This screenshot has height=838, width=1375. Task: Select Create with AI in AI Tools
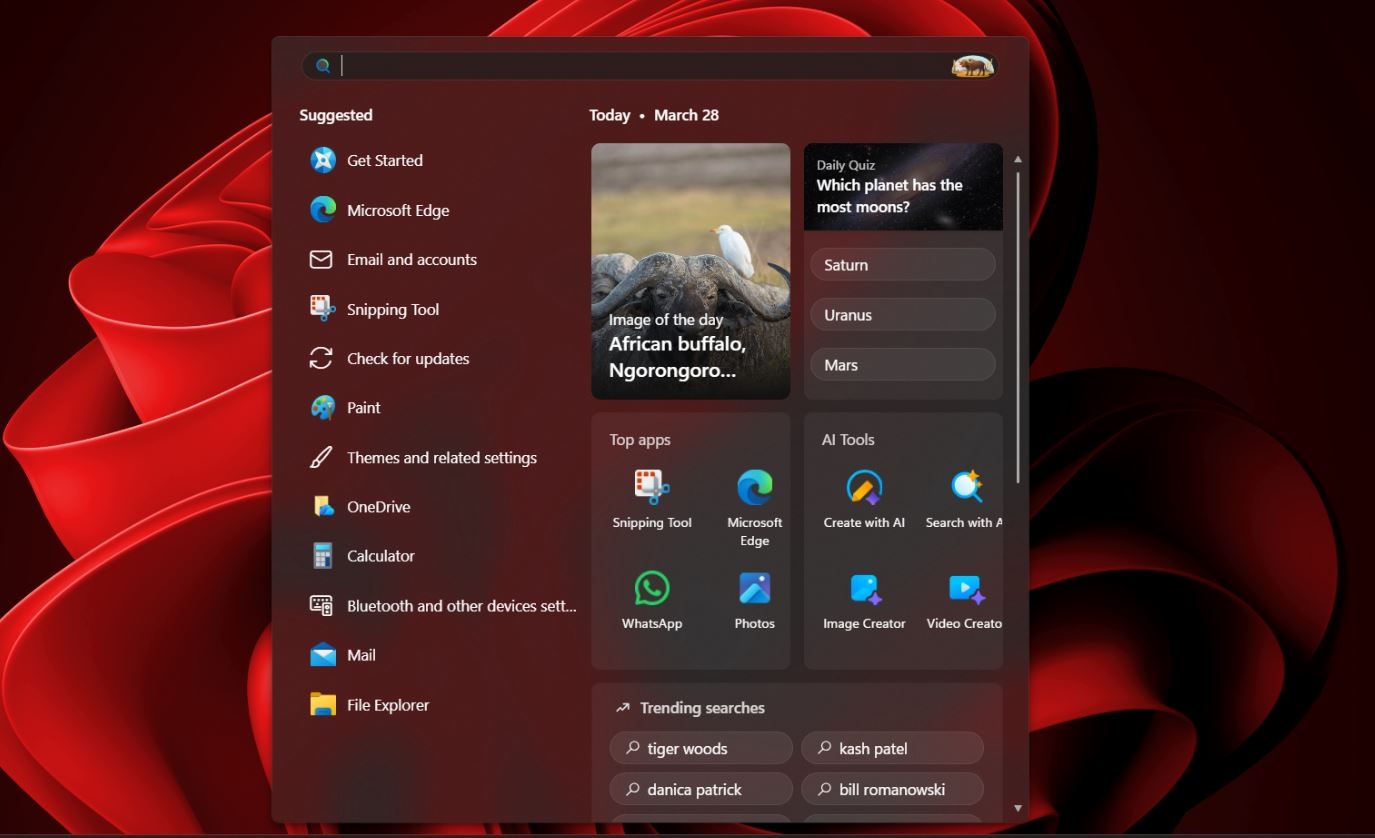coord(863,490)
